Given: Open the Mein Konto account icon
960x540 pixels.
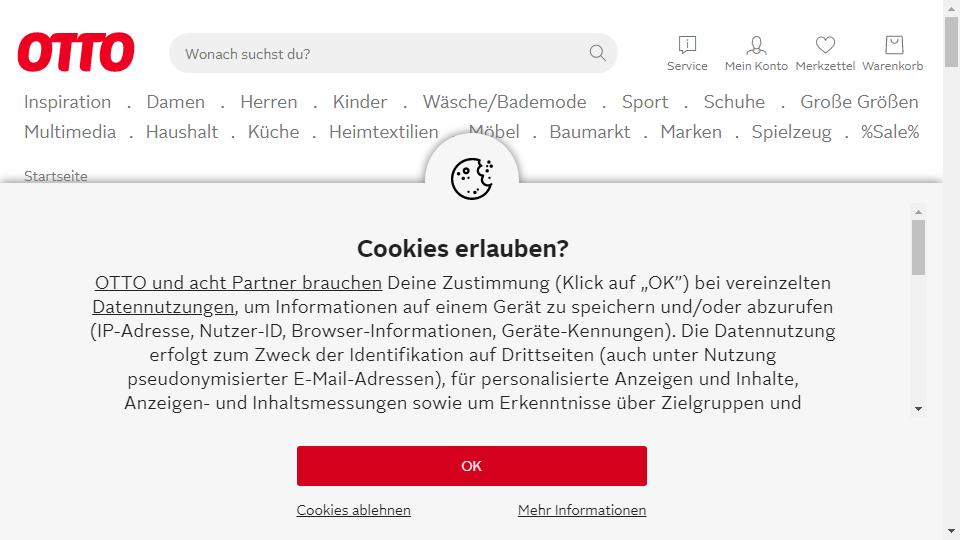Looking at the screenshot, I should 756,45.
